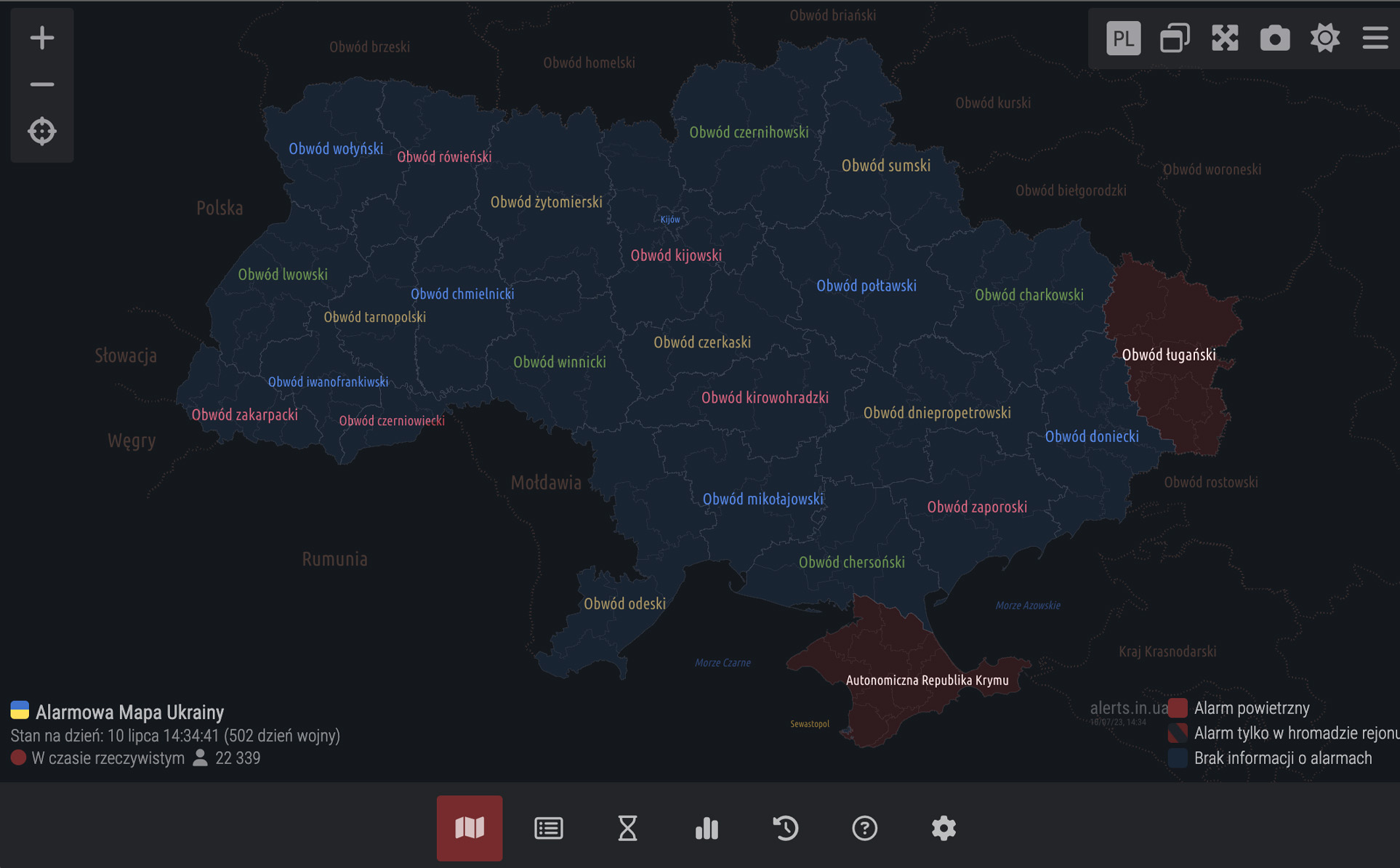Click the viewers count person icon
Viewport: 1400px width, 868px height.
[201, 758]
